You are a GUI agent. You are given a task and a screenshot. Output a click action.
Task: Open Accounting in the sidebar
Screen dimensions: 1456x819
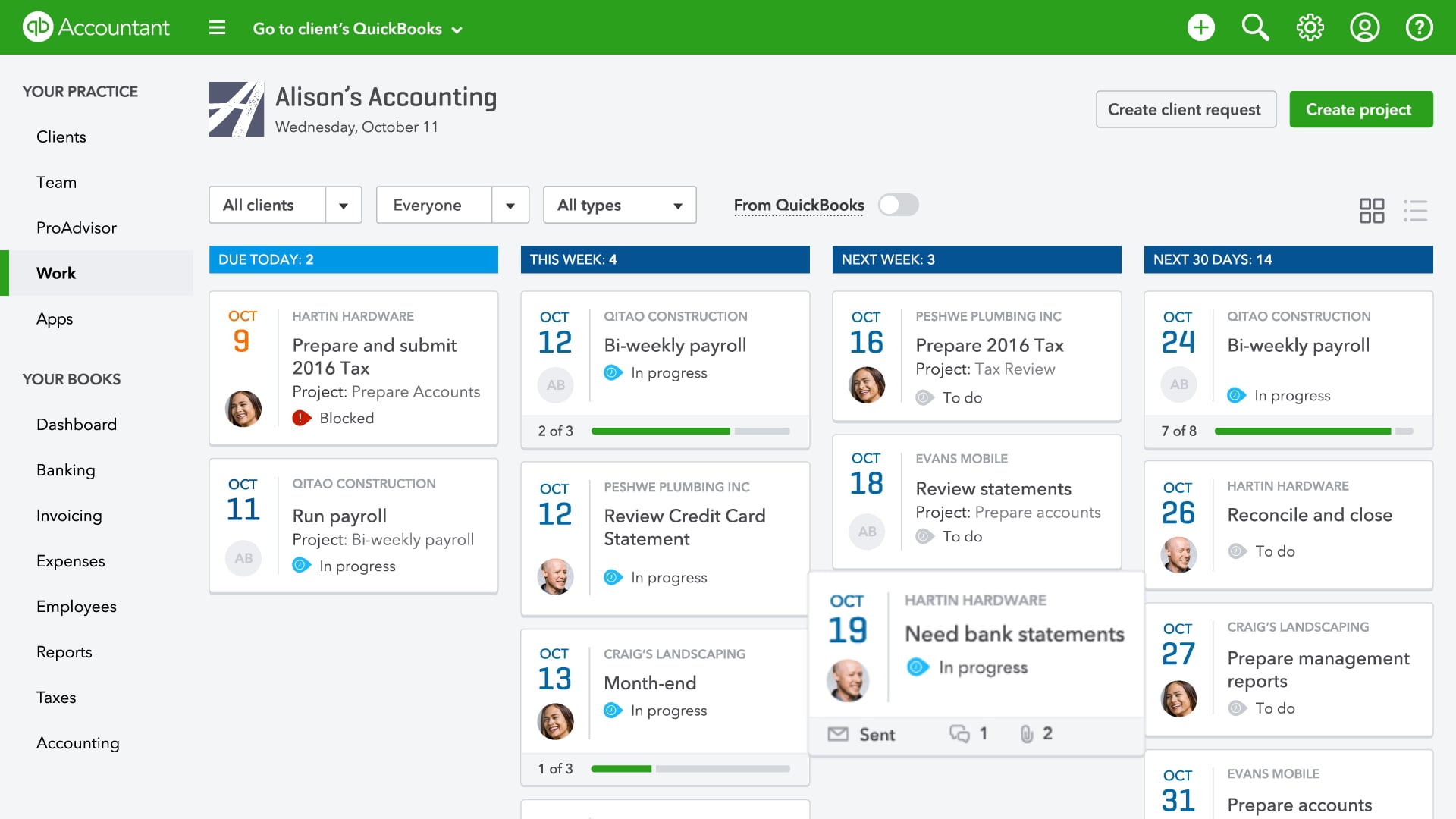tap(78, 742)
